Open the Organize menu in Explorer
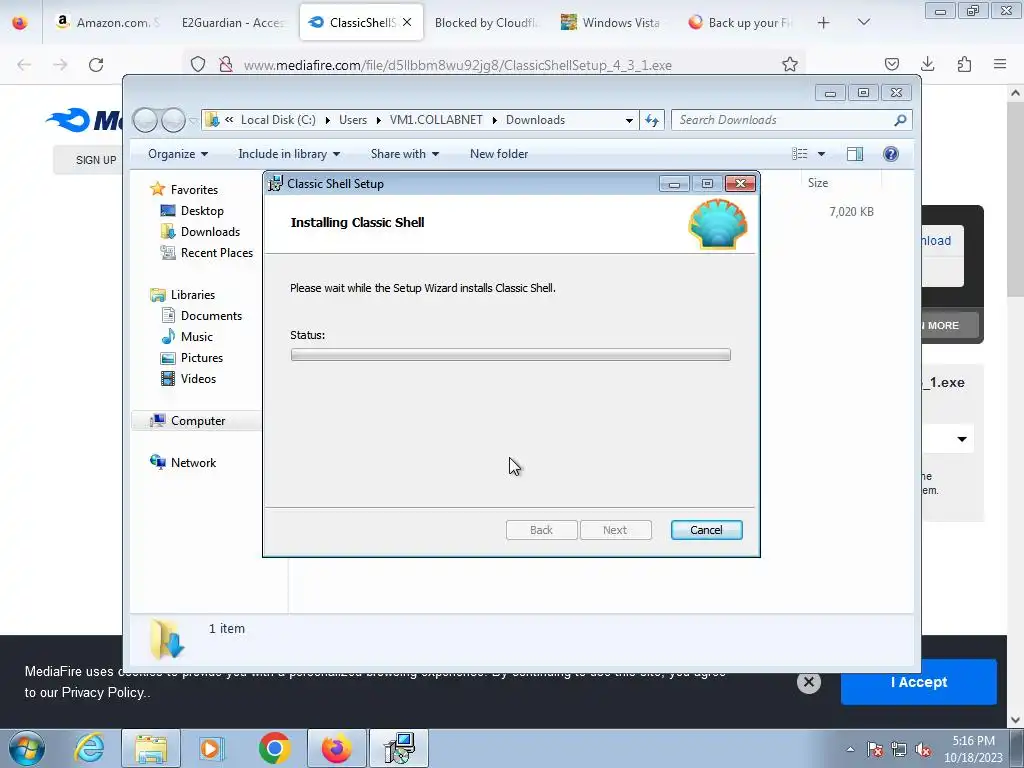Screen dimensions: 1024x768 [x=178, y=154]
